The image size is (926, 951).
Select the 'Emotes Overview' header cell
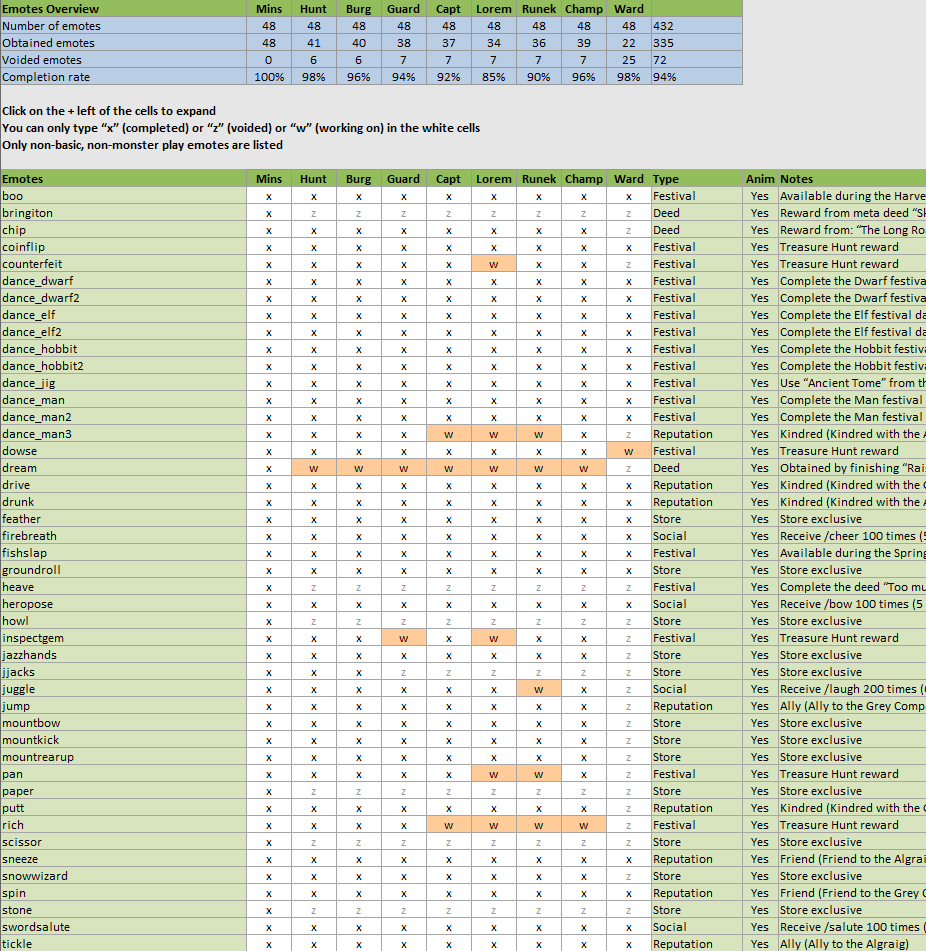click(124, 8)
